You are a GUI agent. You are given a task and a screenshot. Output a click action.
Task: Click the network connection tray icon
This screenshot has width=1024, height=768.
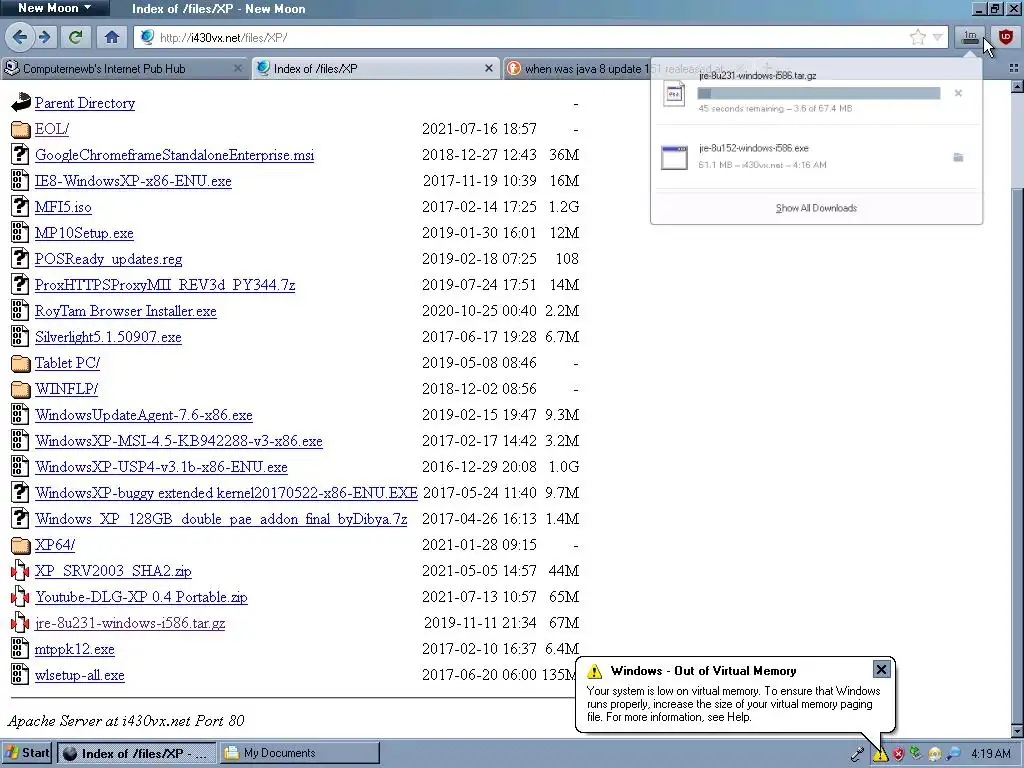click(x=916, y=754)
